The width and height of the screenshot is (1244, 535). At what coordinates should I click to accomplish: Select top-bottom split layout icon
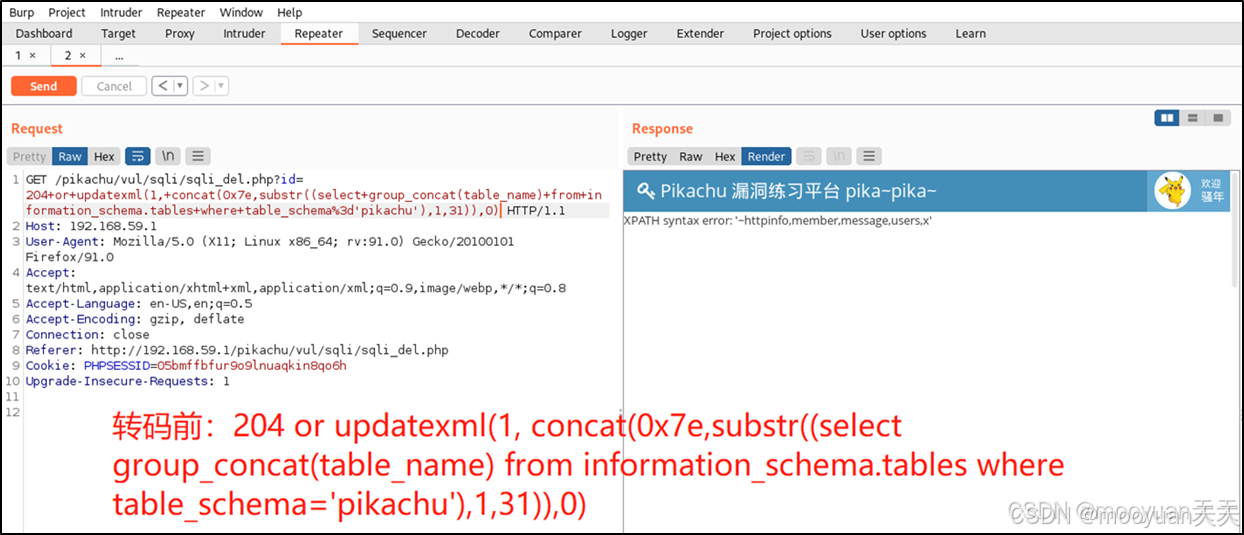point(1192,118)
